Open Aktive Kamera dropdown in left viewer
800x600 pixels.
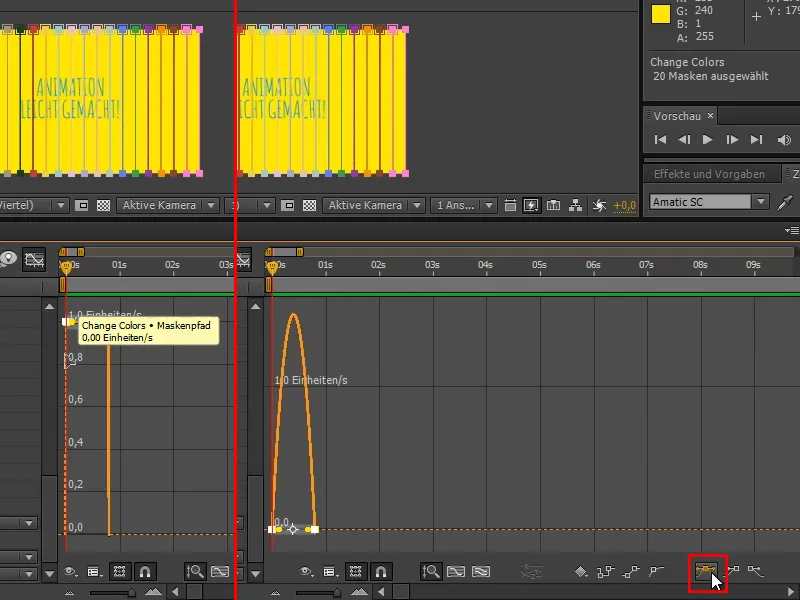168,205
